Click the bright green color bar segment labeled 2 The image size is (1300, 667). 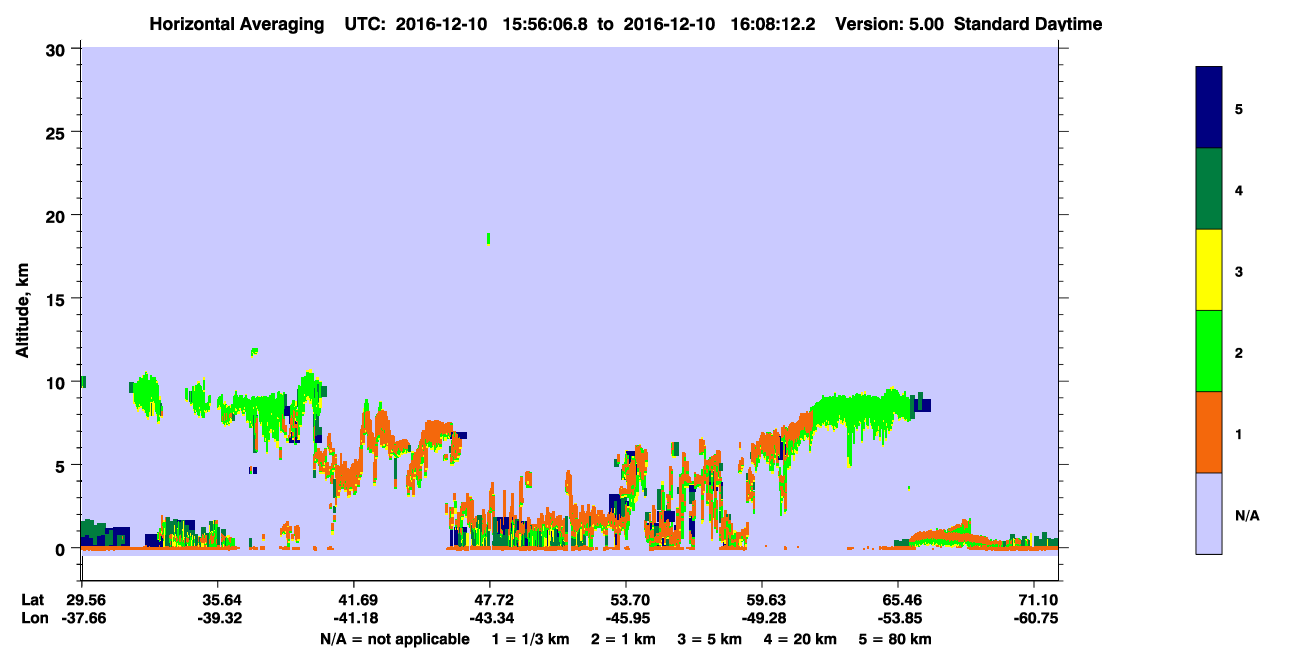1209,351
